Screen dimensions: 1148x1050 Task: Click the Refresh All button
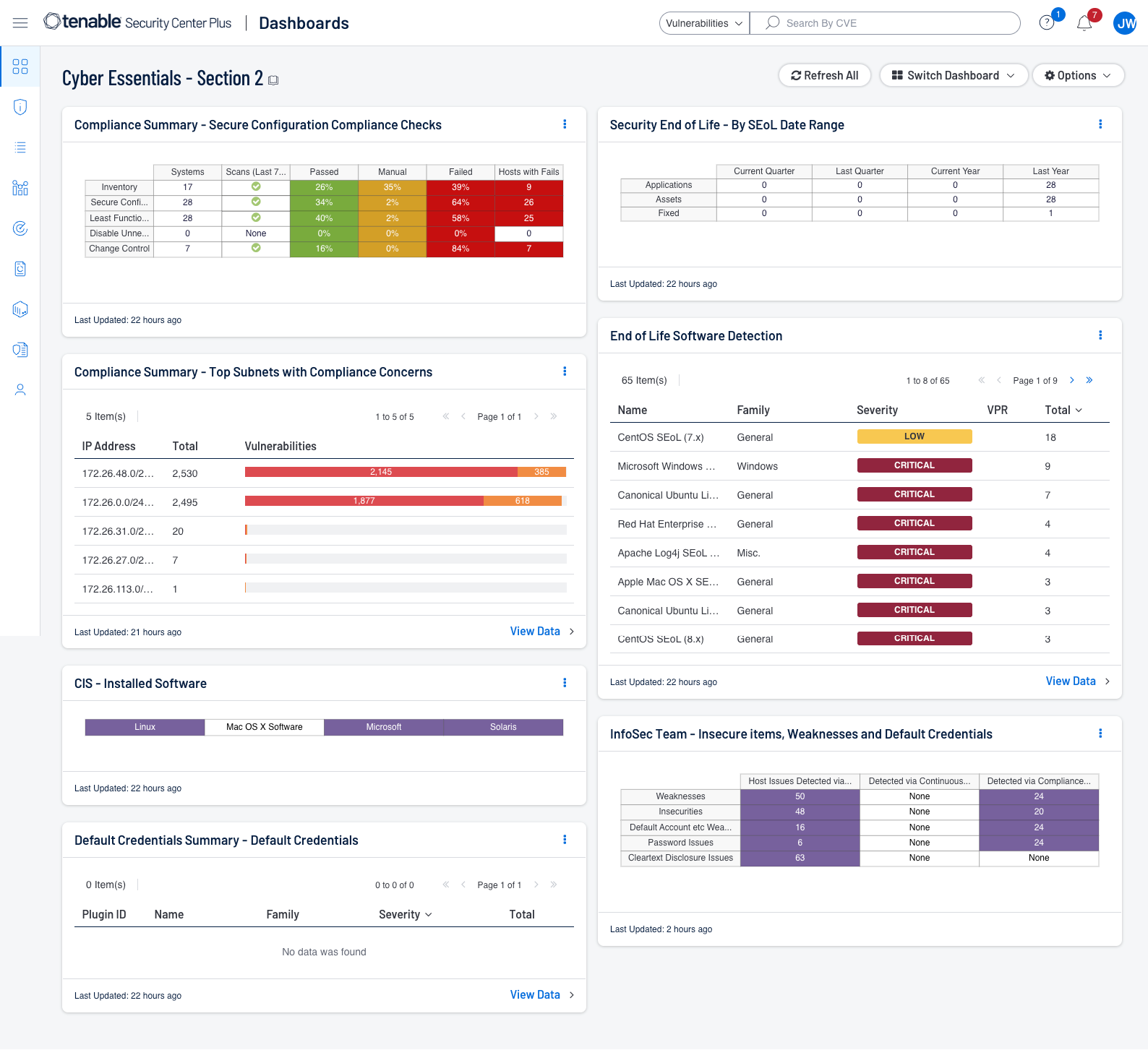coord(824,75)
